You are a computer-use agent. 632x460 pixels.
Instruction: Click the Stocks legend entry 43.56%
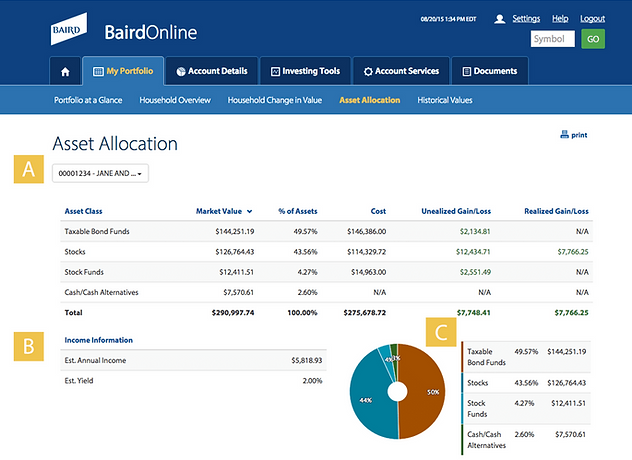click(x=526, y=383)
